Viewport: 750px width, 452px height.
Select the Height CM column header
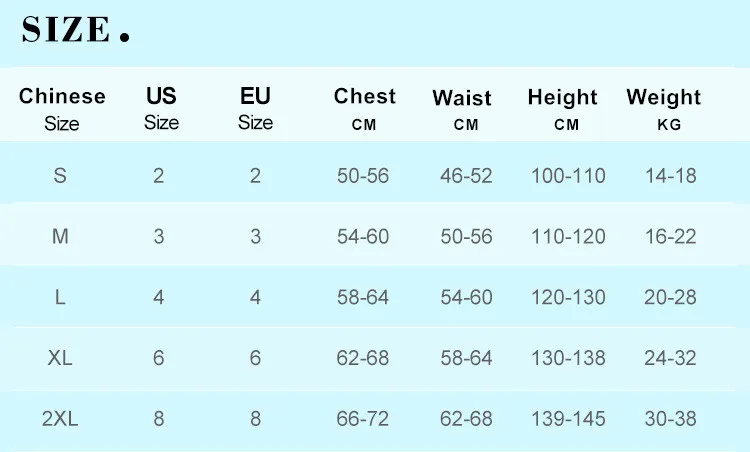(x=562, y=109)
